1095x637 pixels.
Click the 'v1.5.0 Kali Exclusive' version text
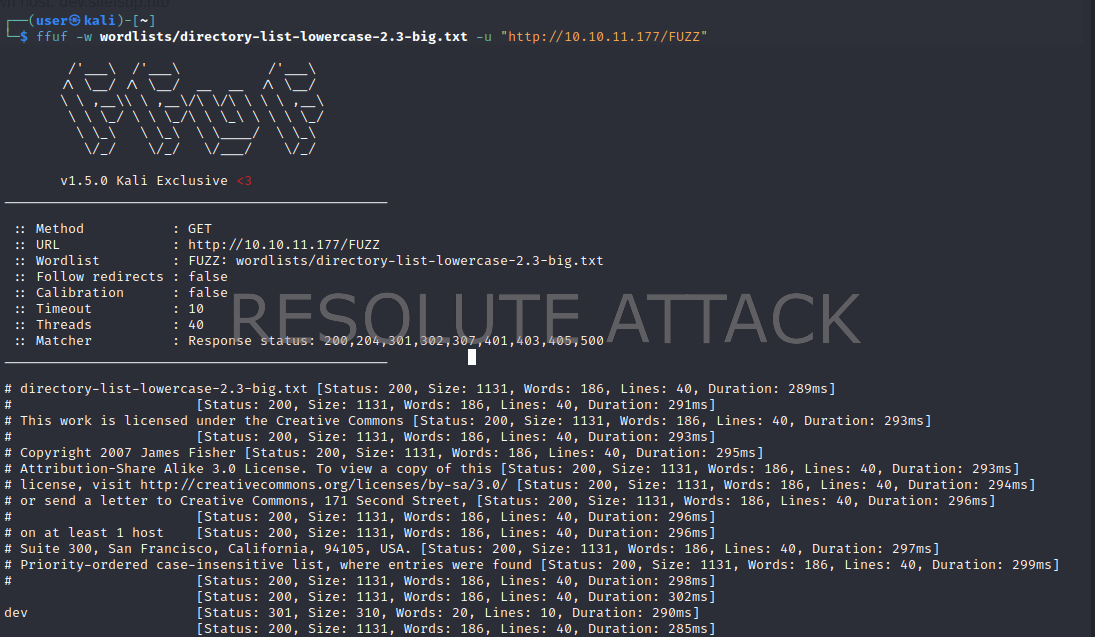pos(144,181)
